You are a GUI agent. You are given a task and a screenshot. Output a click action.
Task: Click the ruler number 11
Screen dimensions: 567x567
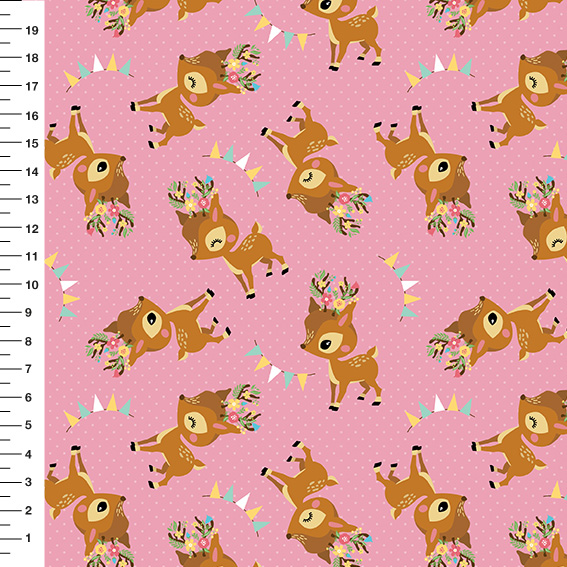coord(32,257)
